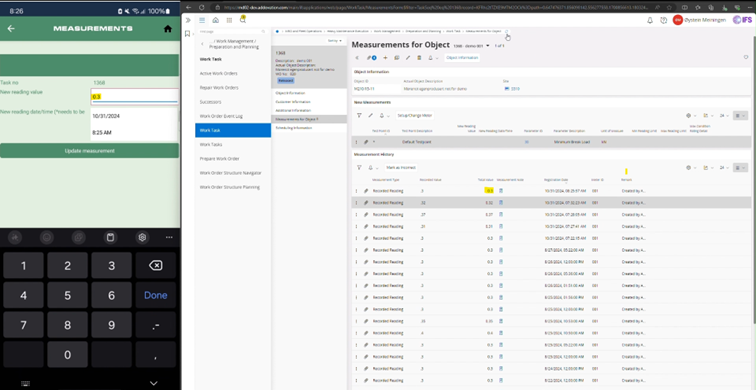The image size is (756, 390).
Task: Filter the Measurement History list
Action: coord(359,168)
